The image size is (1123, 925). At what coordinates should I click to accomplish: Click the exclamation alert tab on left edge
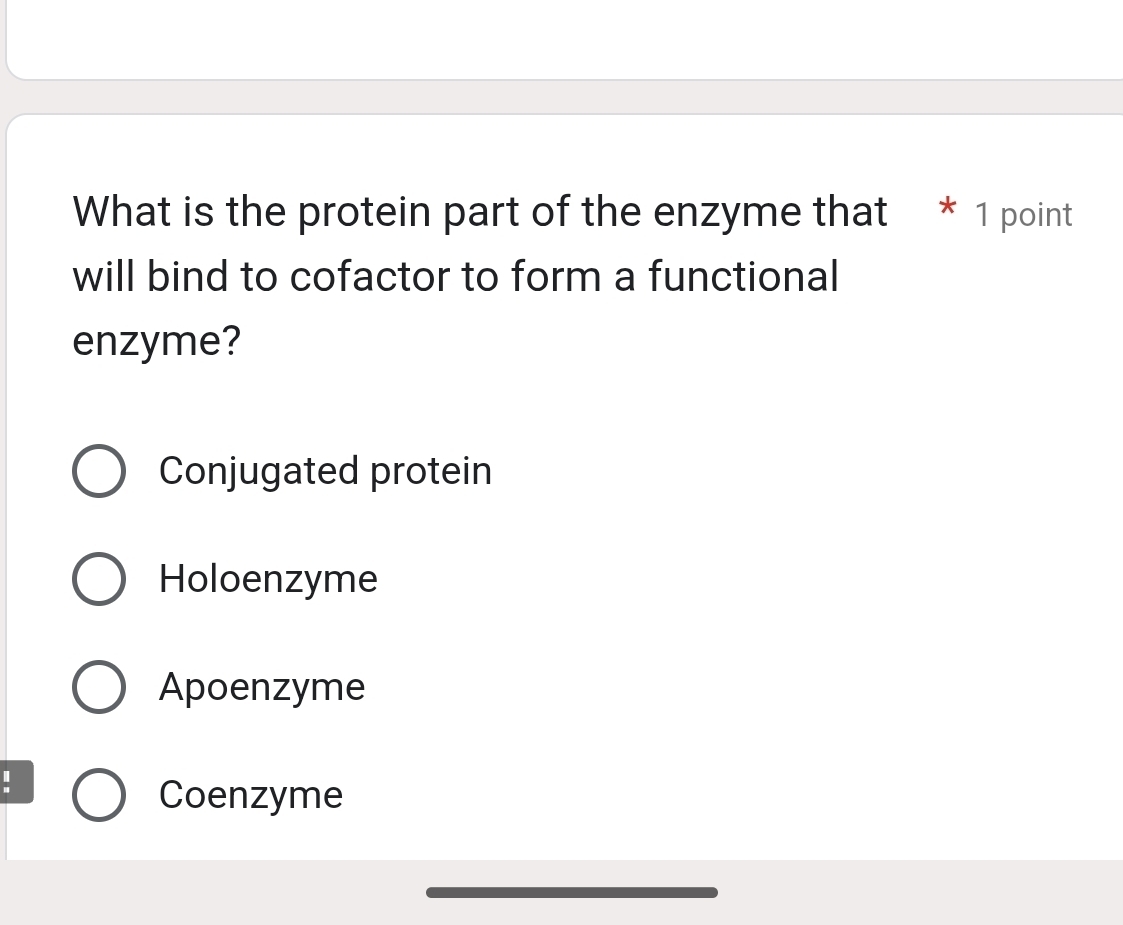[x=14, y=782]
